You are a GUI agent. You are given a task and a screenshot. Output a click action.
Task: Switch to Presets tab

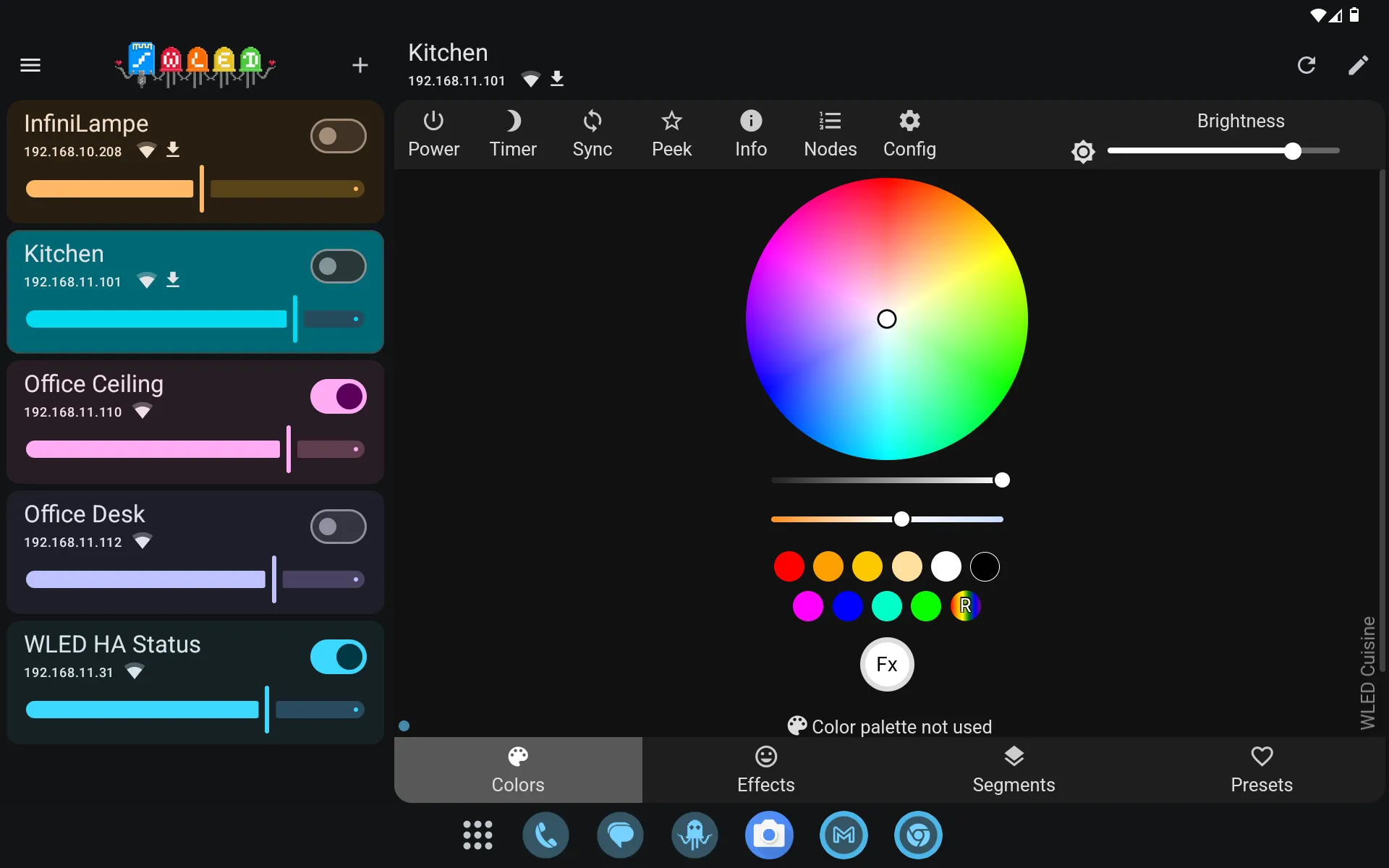click(x=1261, y=768)
